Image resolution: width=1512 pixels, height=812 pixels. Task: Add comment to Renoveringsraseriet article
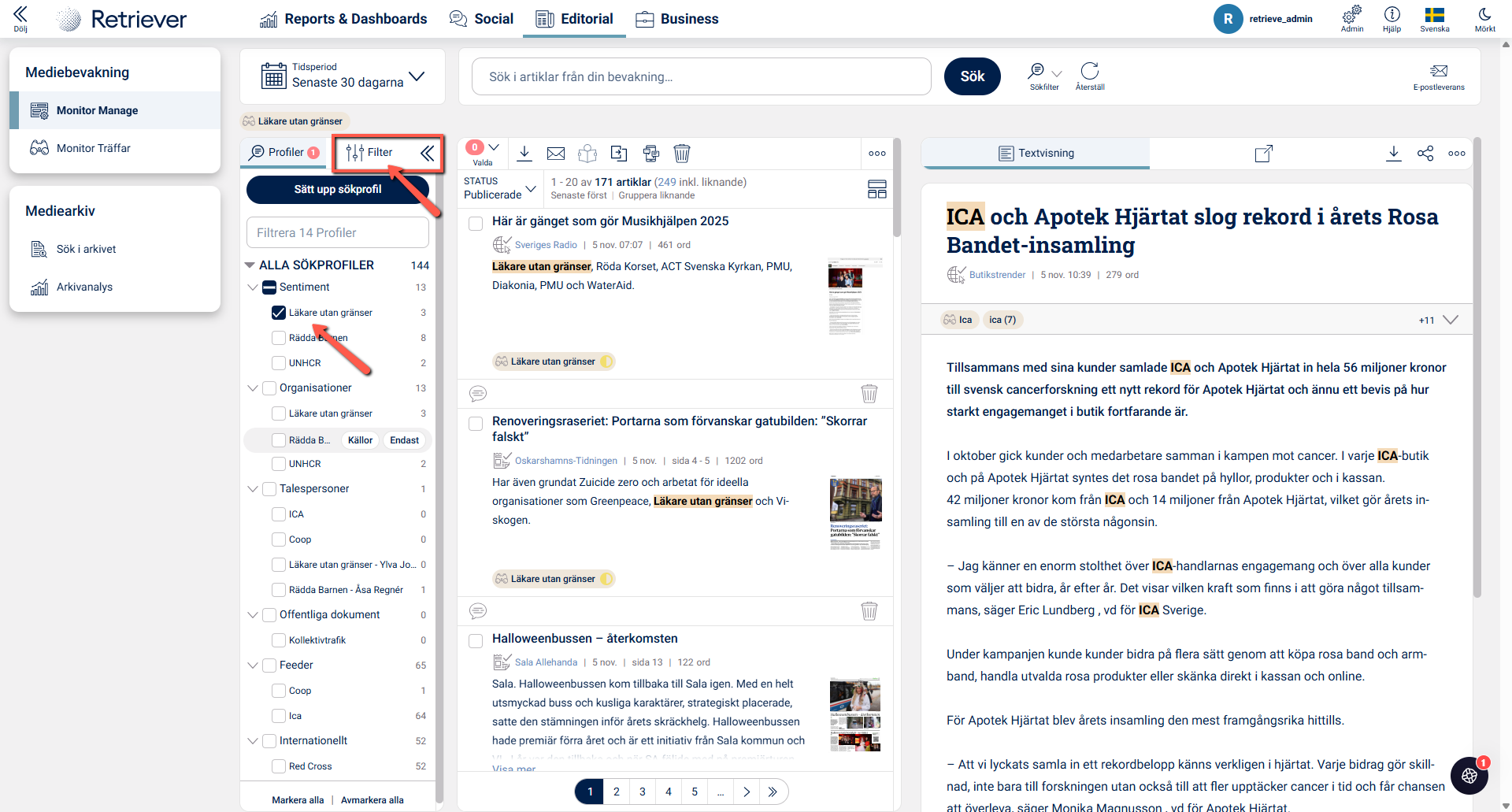coord(478,610)
